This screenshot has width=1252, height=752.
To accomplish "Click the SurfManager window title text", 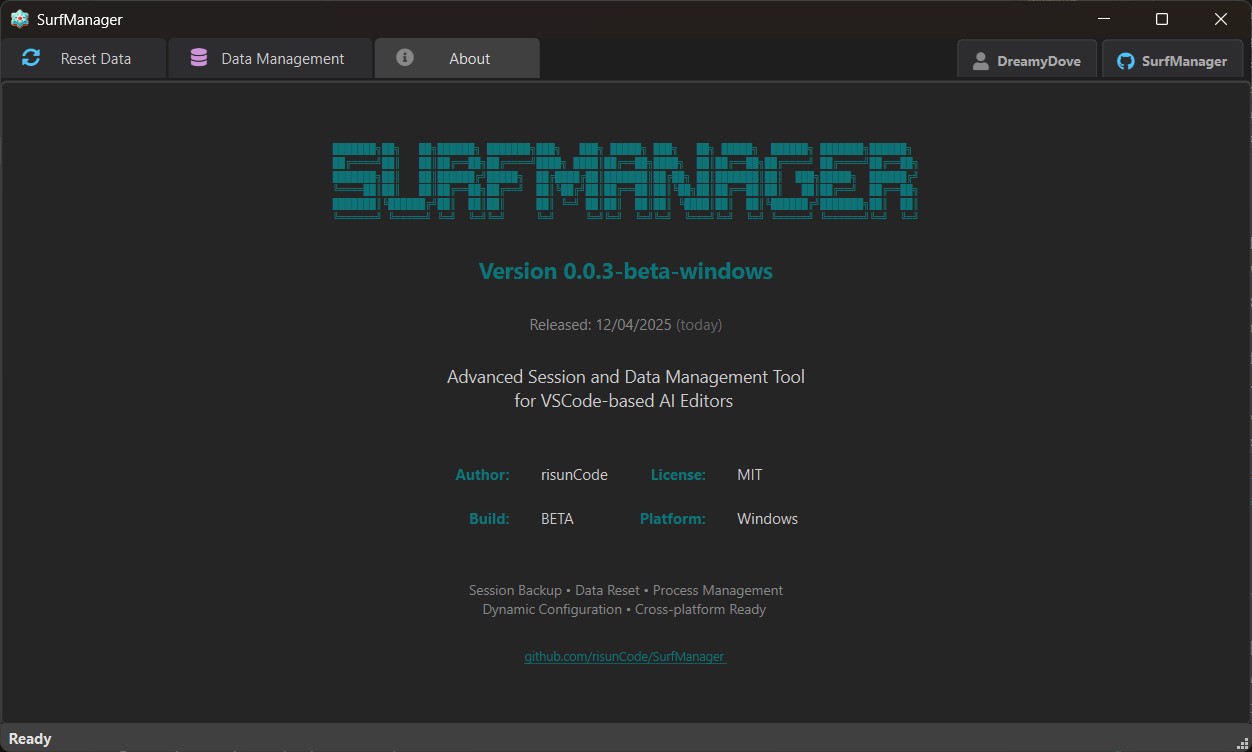I will pyautogui.click(x=79, y=19).
